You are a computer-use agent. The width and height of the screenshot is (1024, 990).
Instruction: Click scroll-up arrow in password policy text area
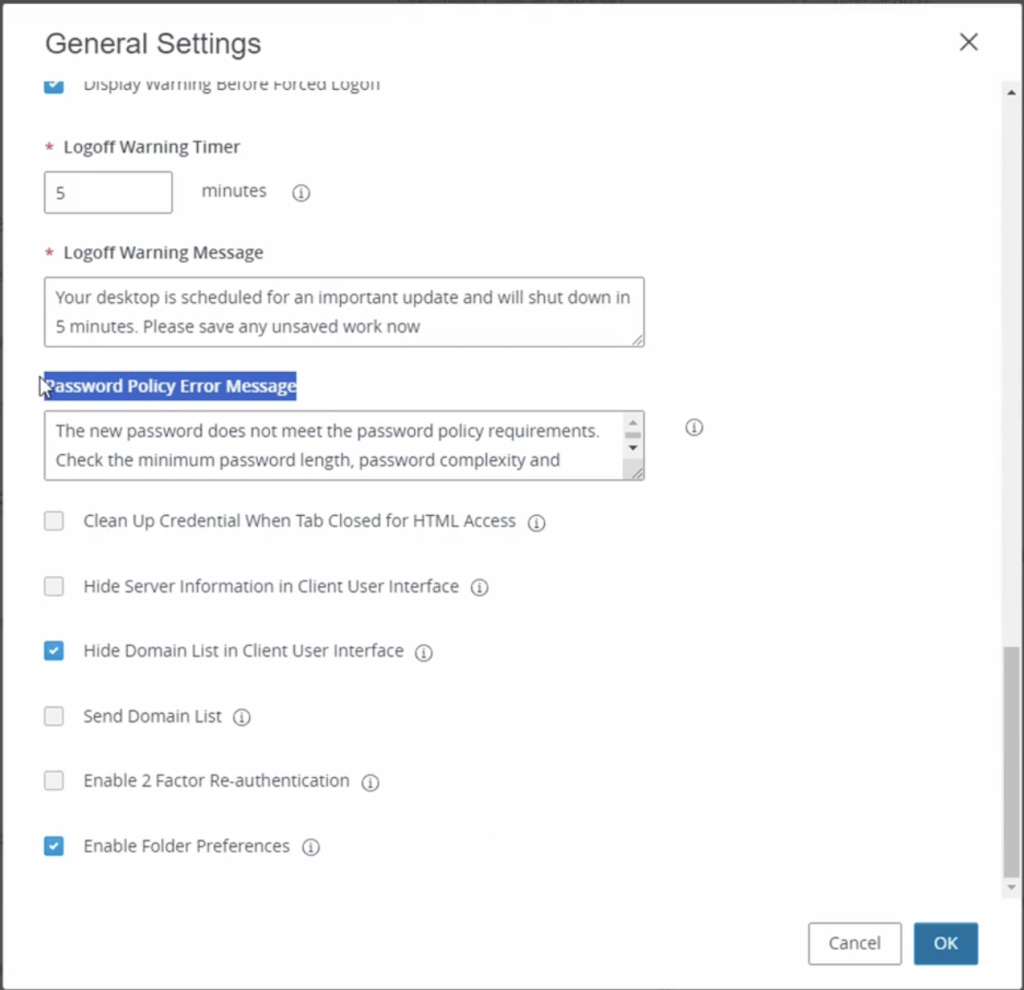633,423
